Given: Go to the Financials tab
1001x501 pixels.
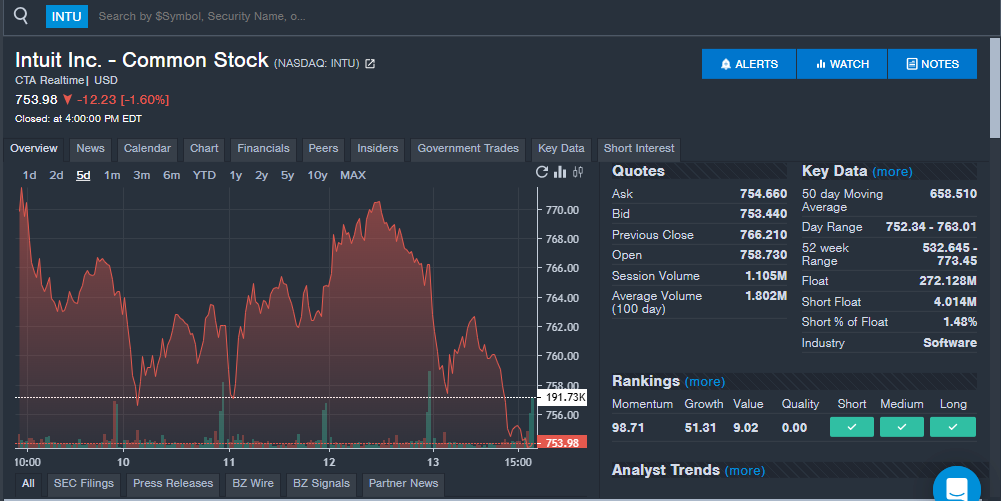Looking at the screenshot, I should (x=264, y=149).
